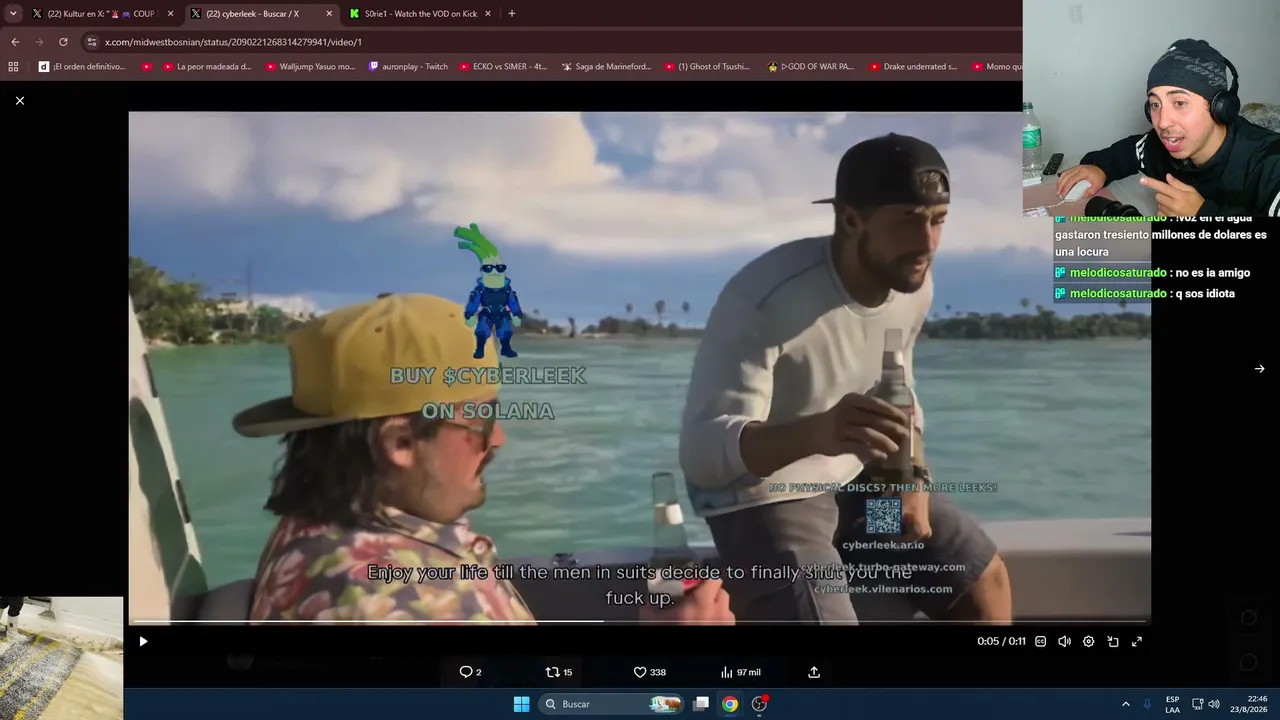Close the S0rie1 Kick VOD tab
The height and width of the screenshot is (720, 1280).
pos(488,14)
